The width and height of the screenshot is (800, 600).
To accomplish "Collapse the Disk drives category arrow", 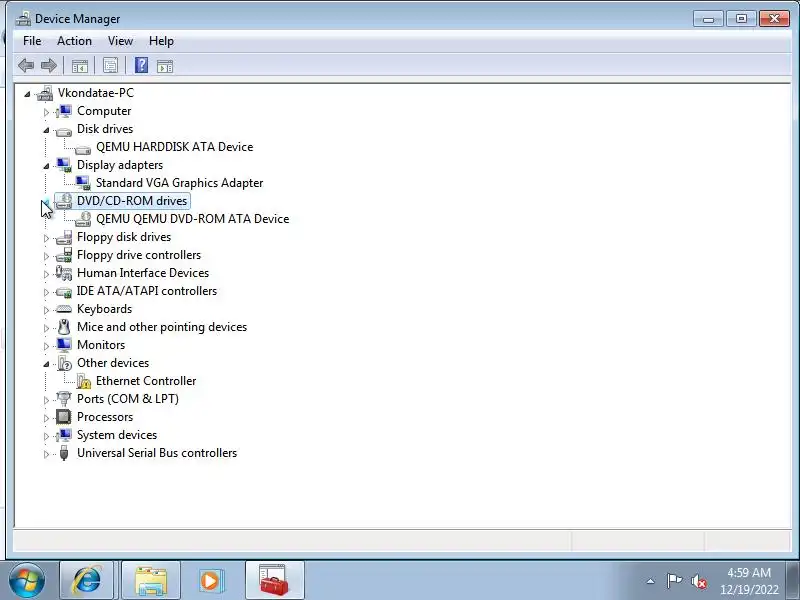I will tap(46, 130).
